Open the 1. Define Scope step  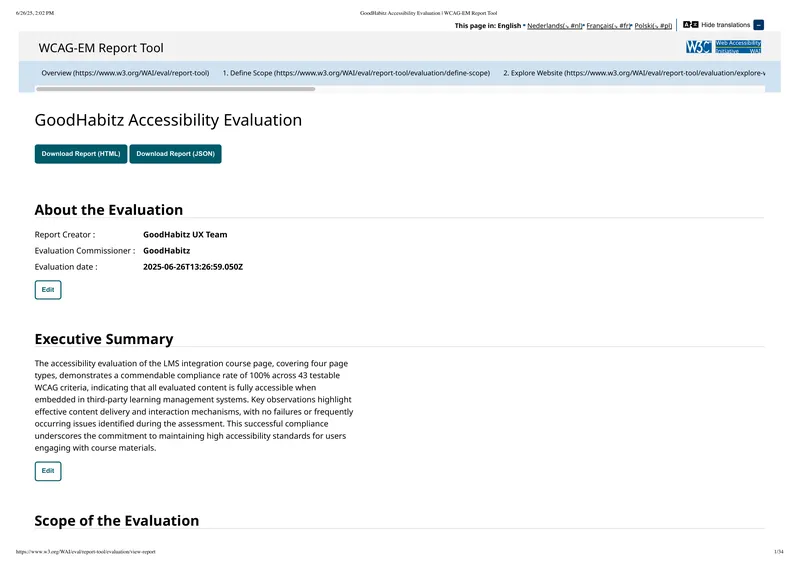click(x=356, y=73)
